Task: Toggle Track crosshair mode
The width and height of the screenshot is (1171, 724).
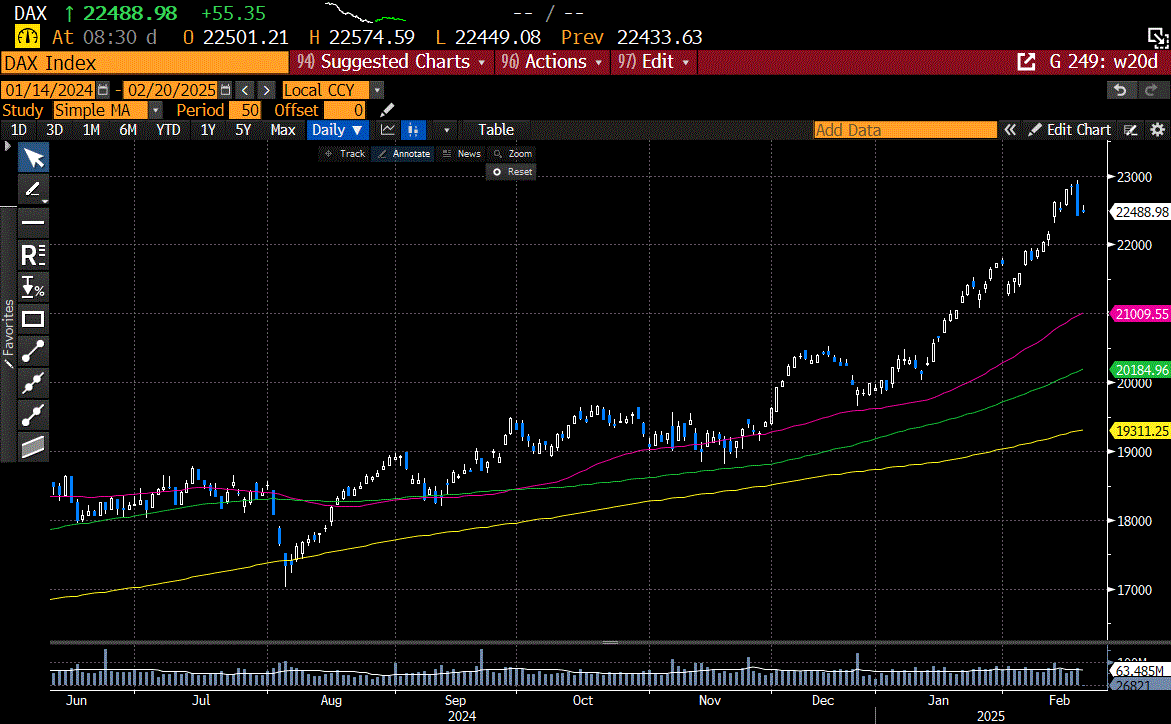Action: [x=345, y=153]
